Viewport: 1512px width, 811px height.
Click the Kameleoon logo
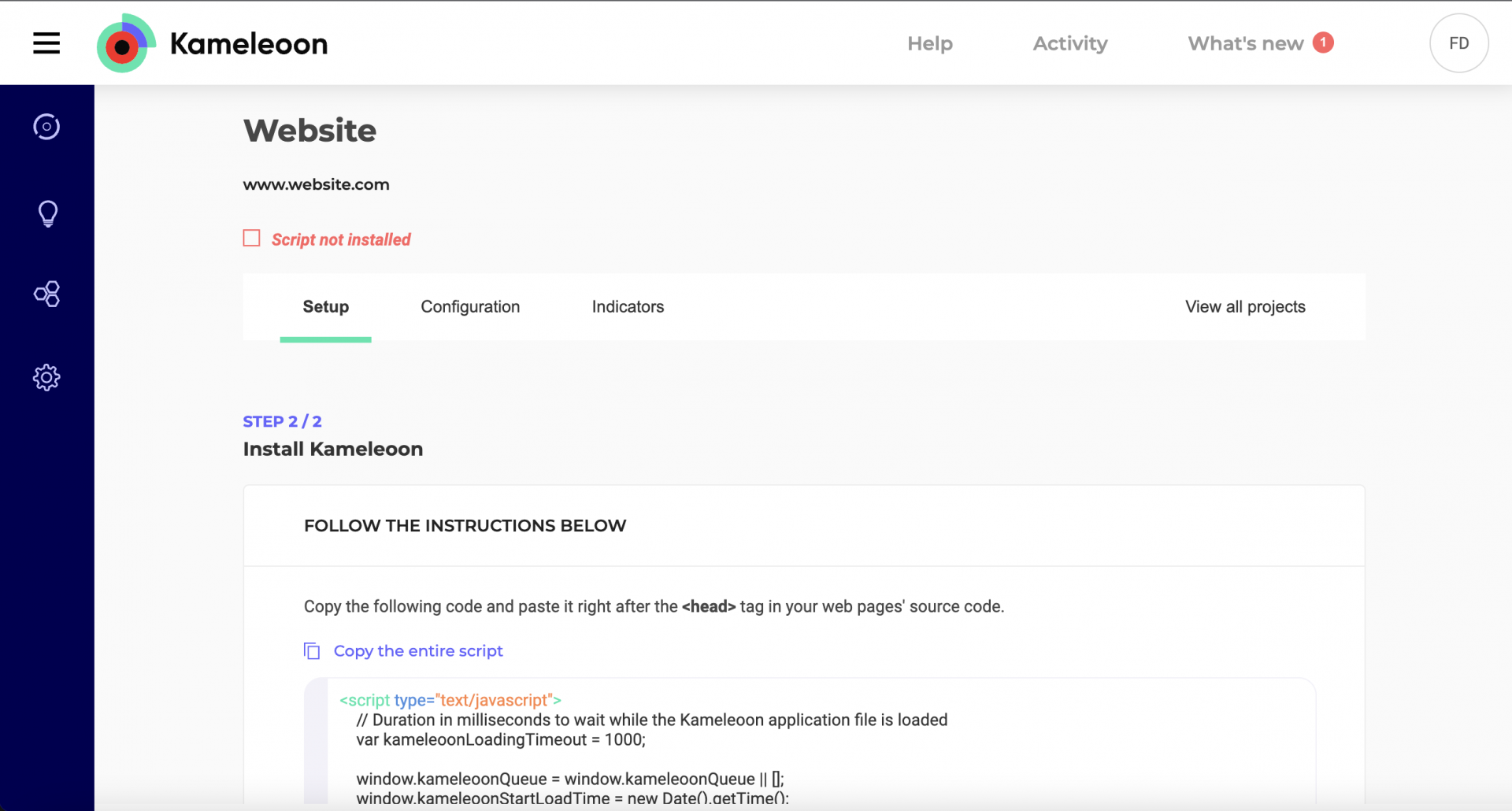click(x=126, y=43)
